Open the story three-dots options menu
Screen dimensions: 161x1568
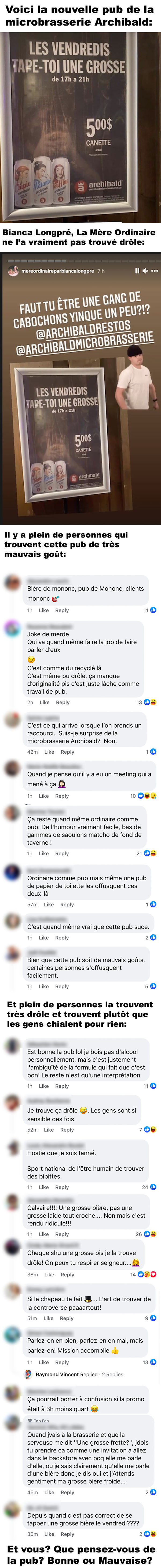pyautogui.click(x=154, y=271)
